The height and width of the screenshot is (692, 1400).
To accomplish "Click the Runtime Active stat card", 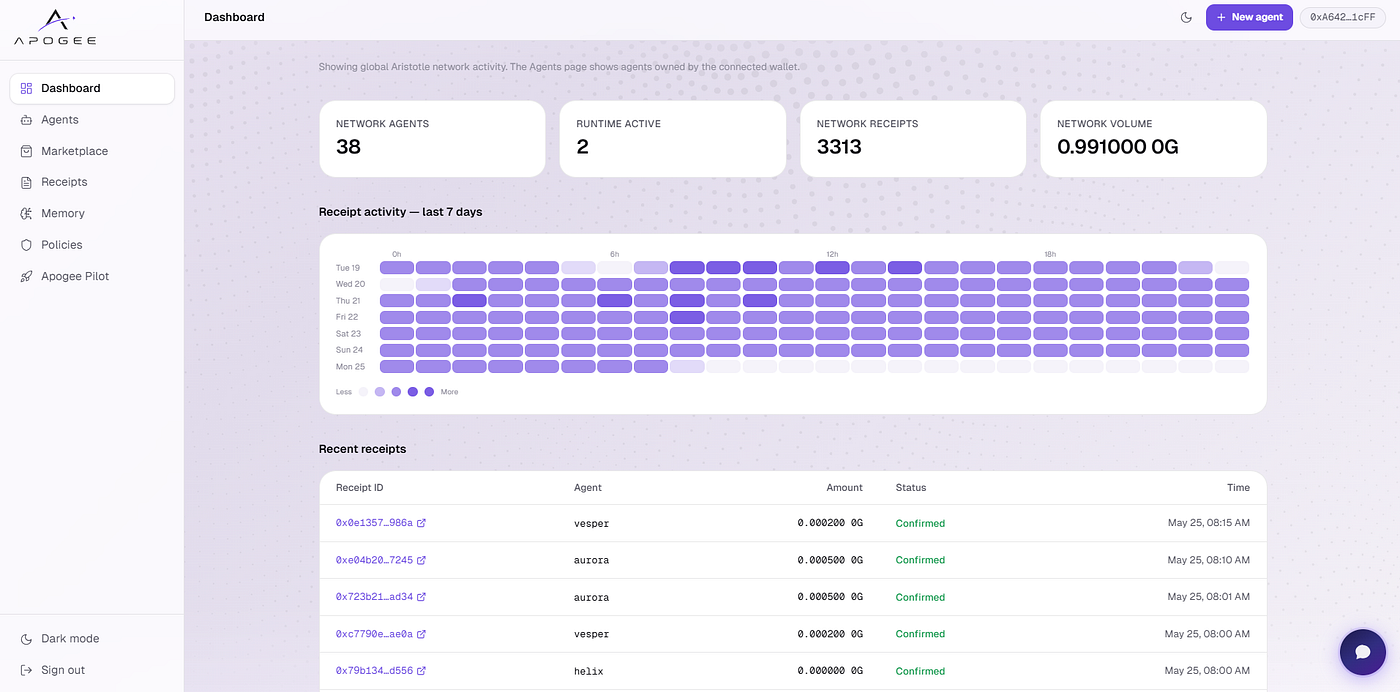I will [672, 139].
